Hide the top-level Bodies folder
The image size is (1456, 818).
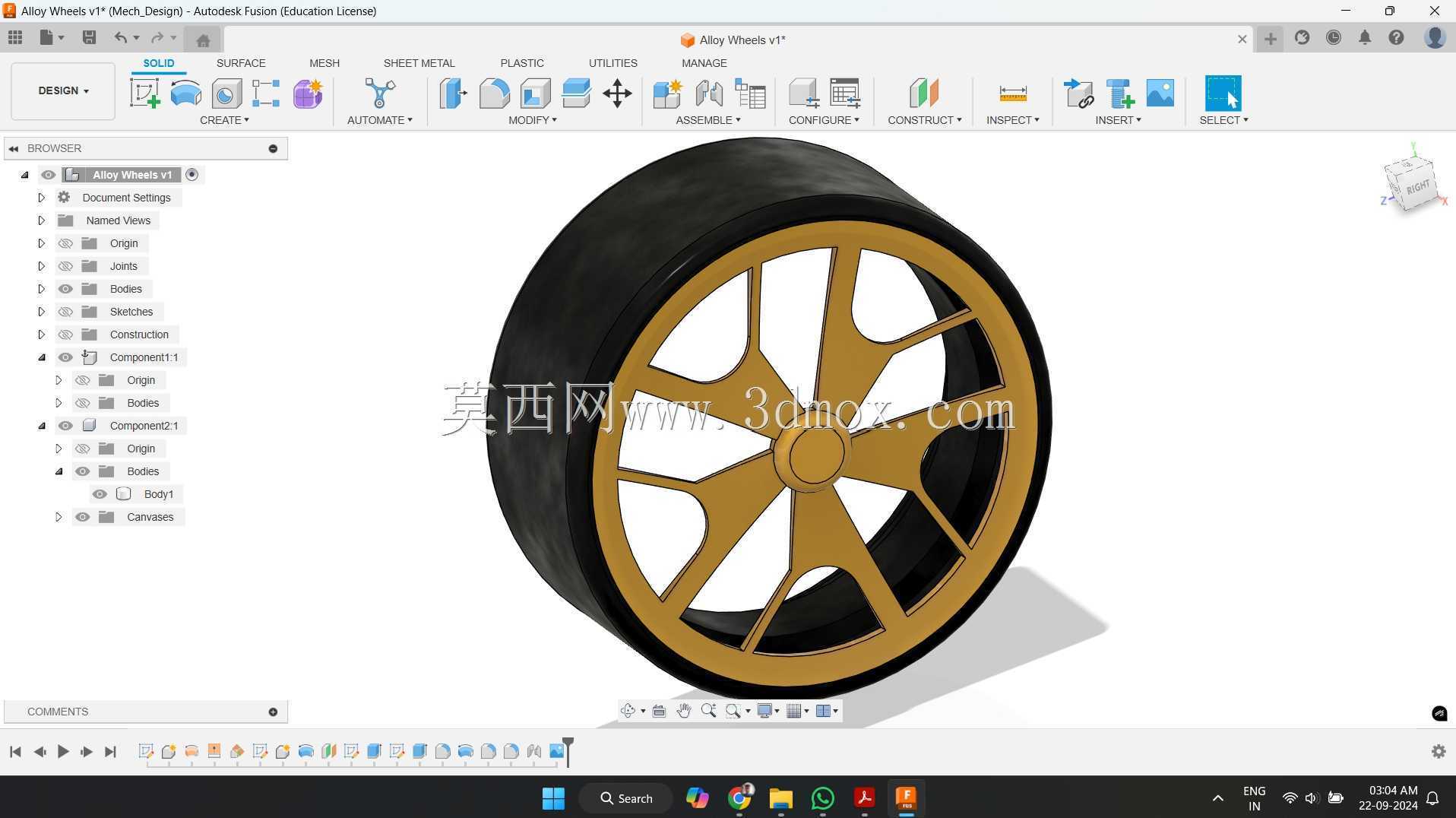pyautogui.click(x=65, y=289)
